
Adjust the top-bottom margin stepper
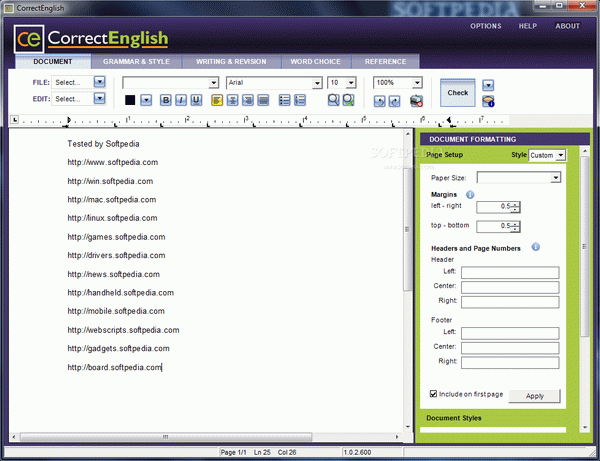(x=516, y=226)
